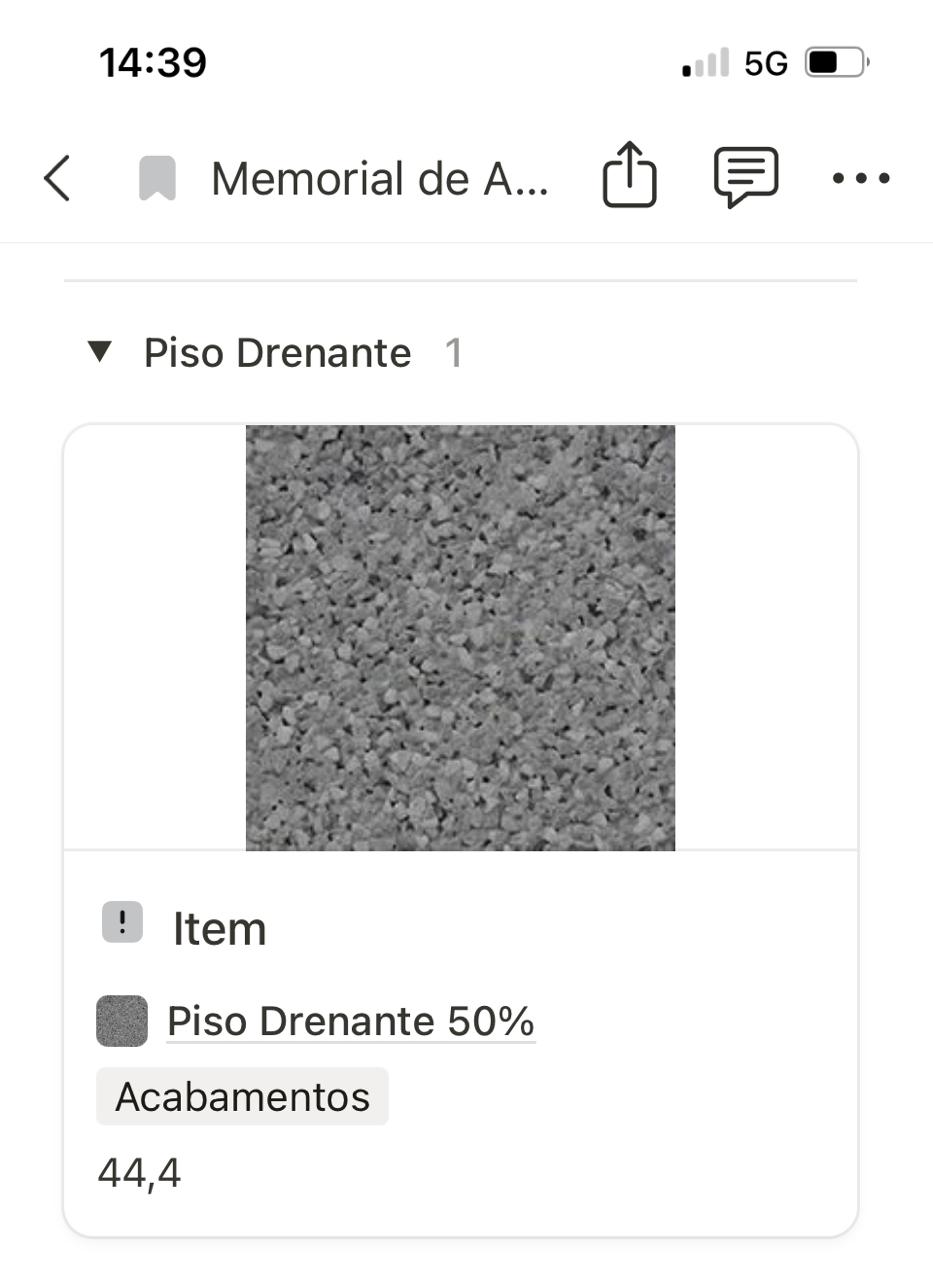Image resolution: width=933 pixels, height=1280 pixels.
Task: Open the Item card title
Action: (x=220, y=929)
